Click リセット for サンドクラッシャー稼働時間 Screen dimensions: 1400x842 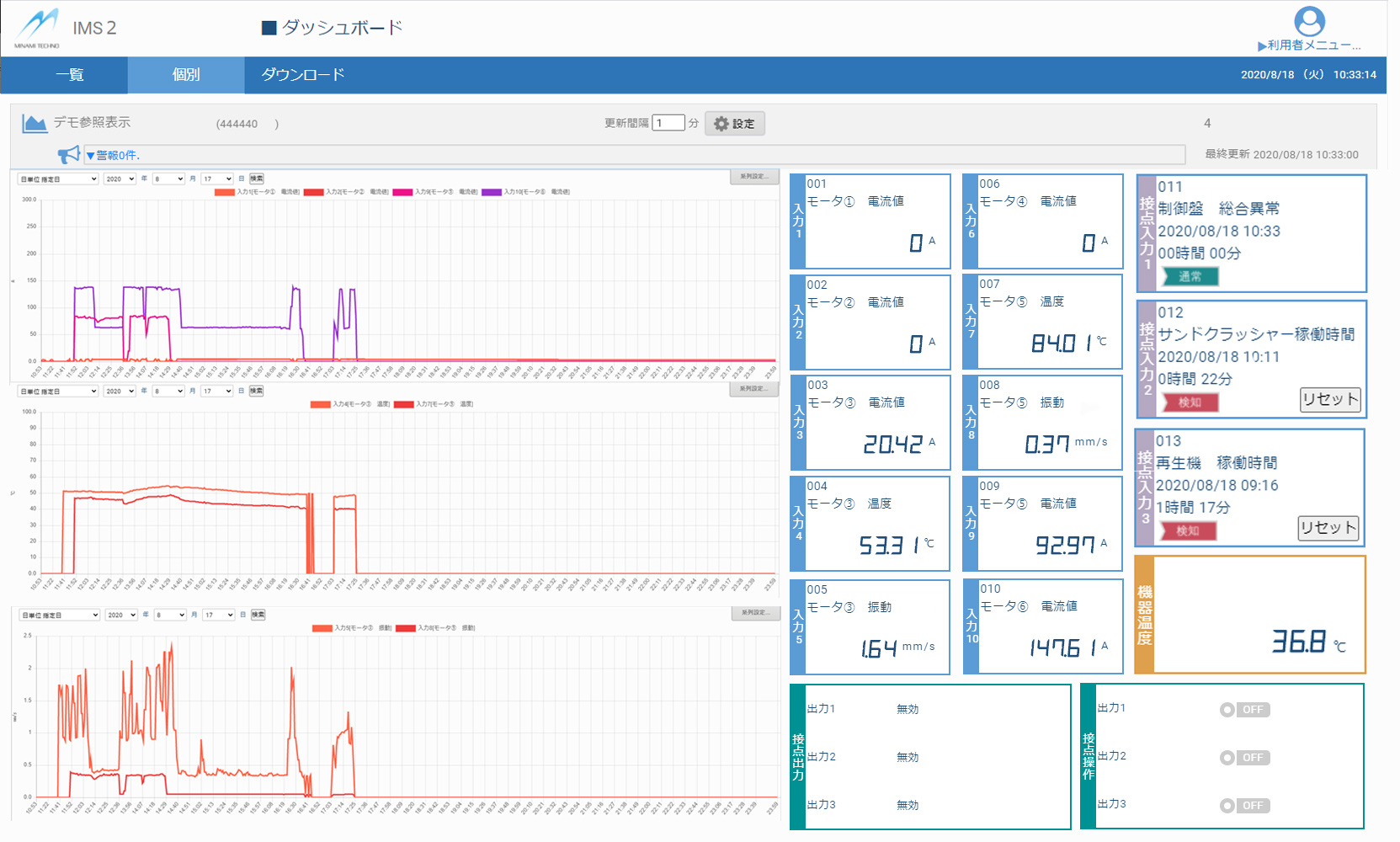coord(1330,400)
